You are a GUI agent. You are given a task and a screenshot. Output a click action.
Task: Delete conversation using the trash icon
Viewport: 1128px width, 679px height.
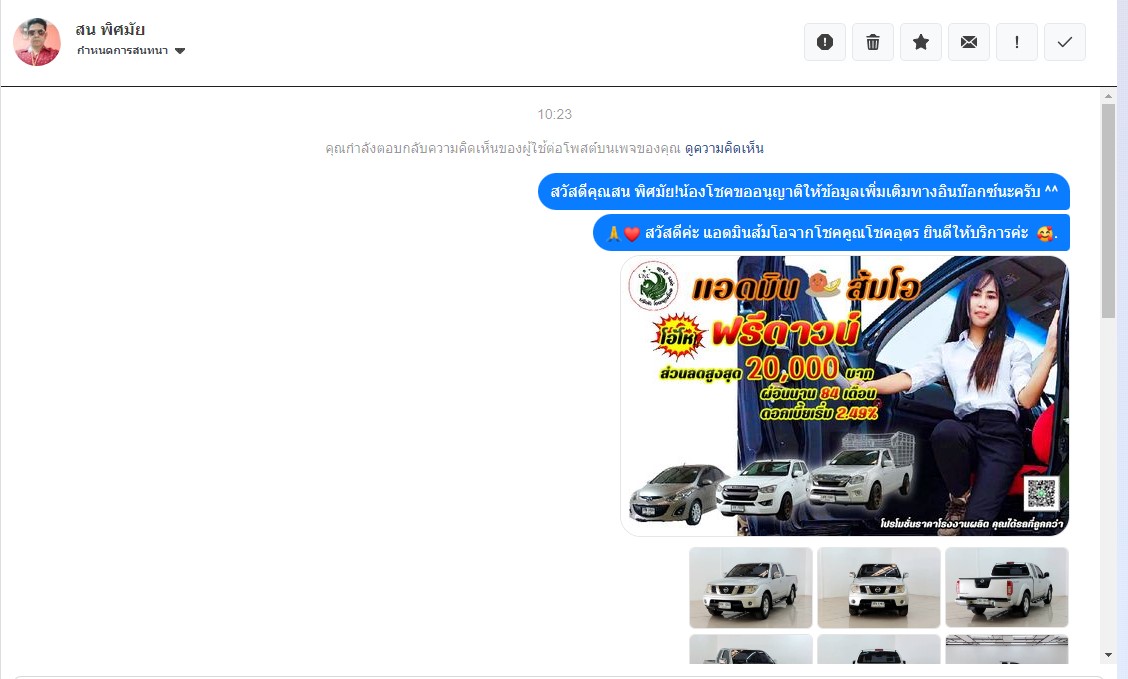[873, 42]
